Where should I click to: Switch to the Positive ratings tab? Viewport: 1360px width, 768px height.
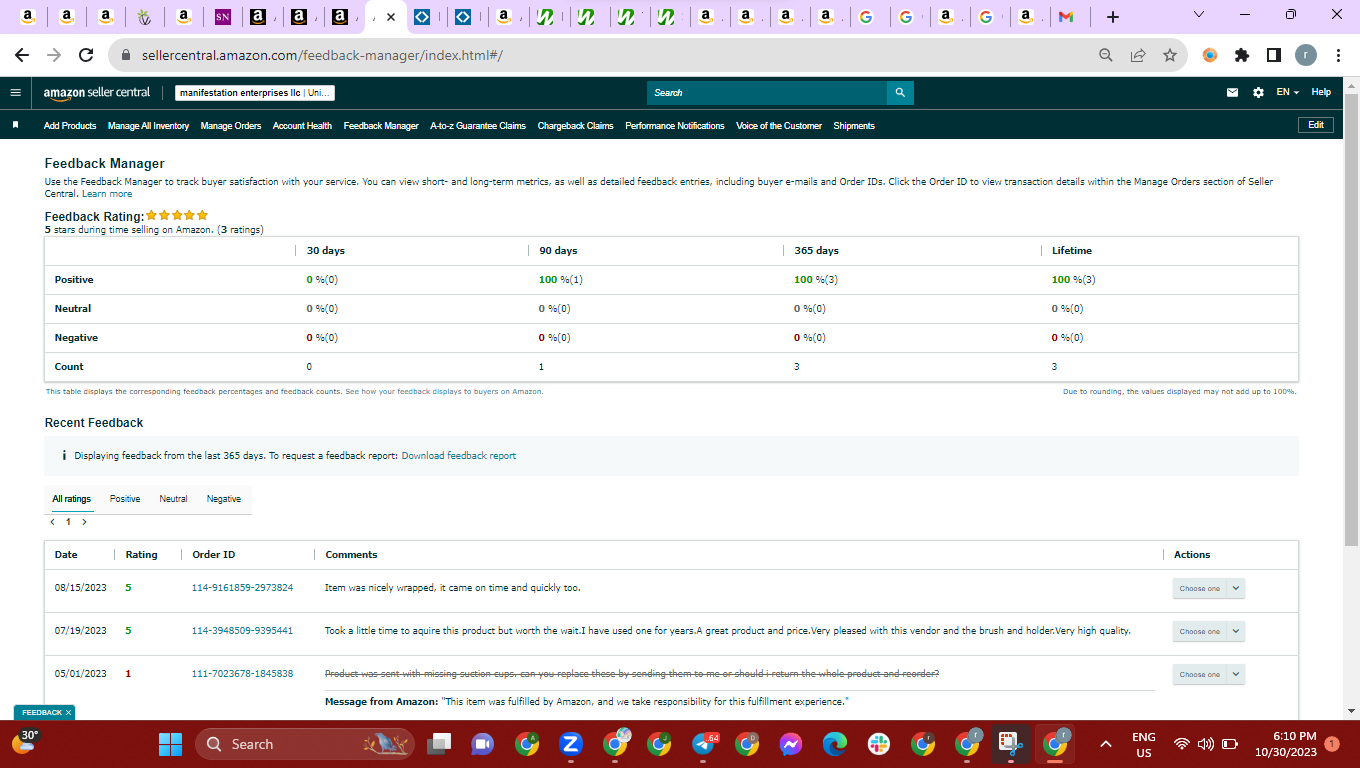pos(125,499)
